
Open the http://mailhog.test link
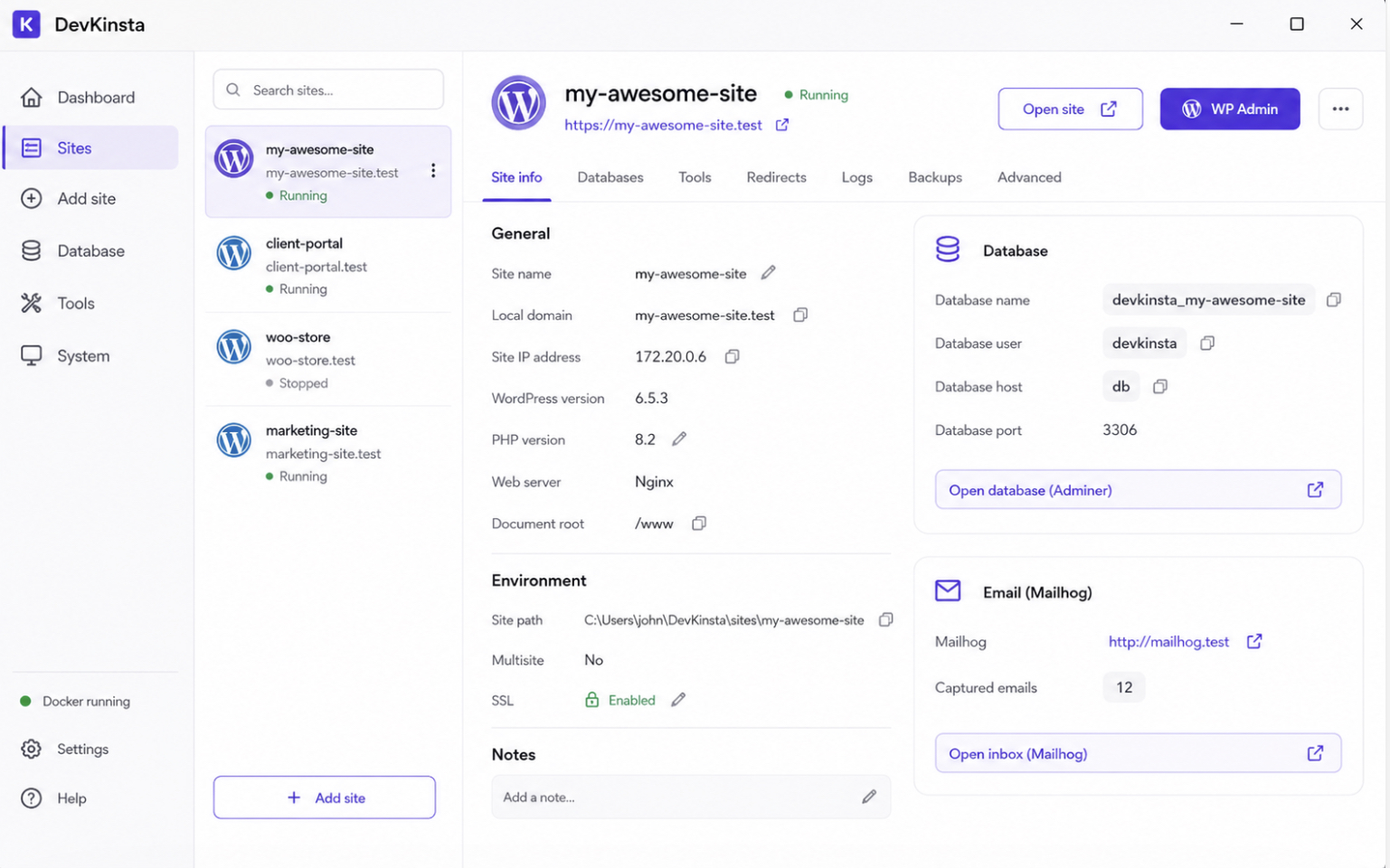coord(1168,641)
